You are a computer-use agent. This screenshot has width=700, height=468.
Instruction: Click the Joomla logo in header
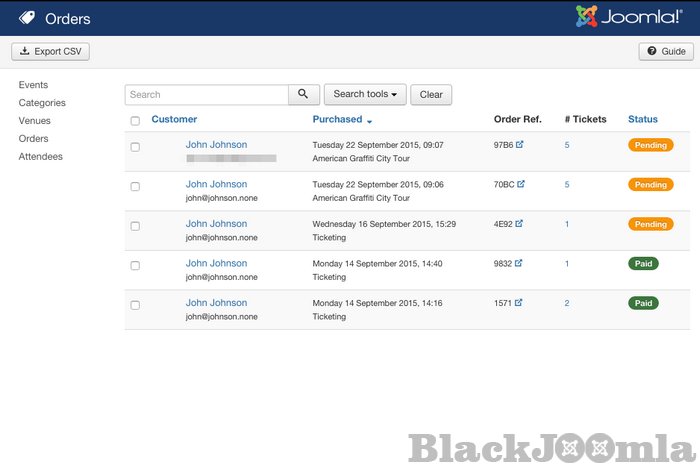pyautogui.click(x=629, y=18)
